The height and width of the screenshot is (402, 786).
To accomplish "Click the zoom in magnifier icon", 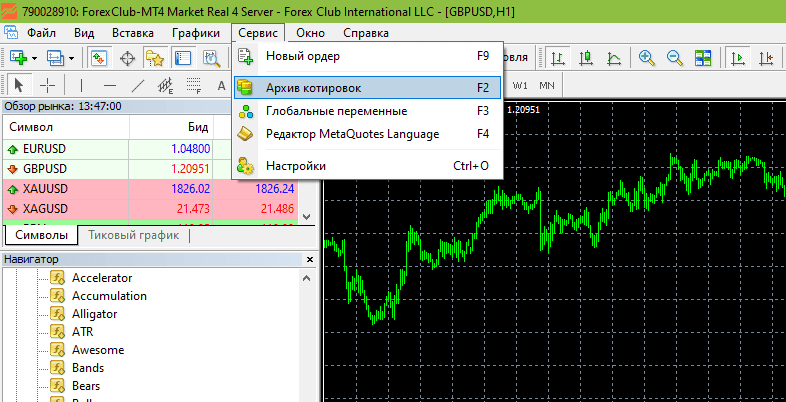I will click(x=647, y=58).
